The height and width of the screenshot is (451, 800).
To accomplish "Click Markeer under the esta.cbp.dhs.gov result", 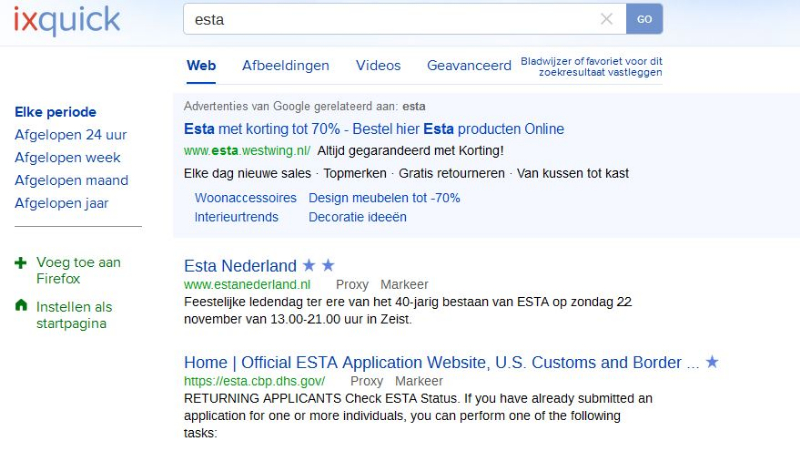I will point(419,381).
